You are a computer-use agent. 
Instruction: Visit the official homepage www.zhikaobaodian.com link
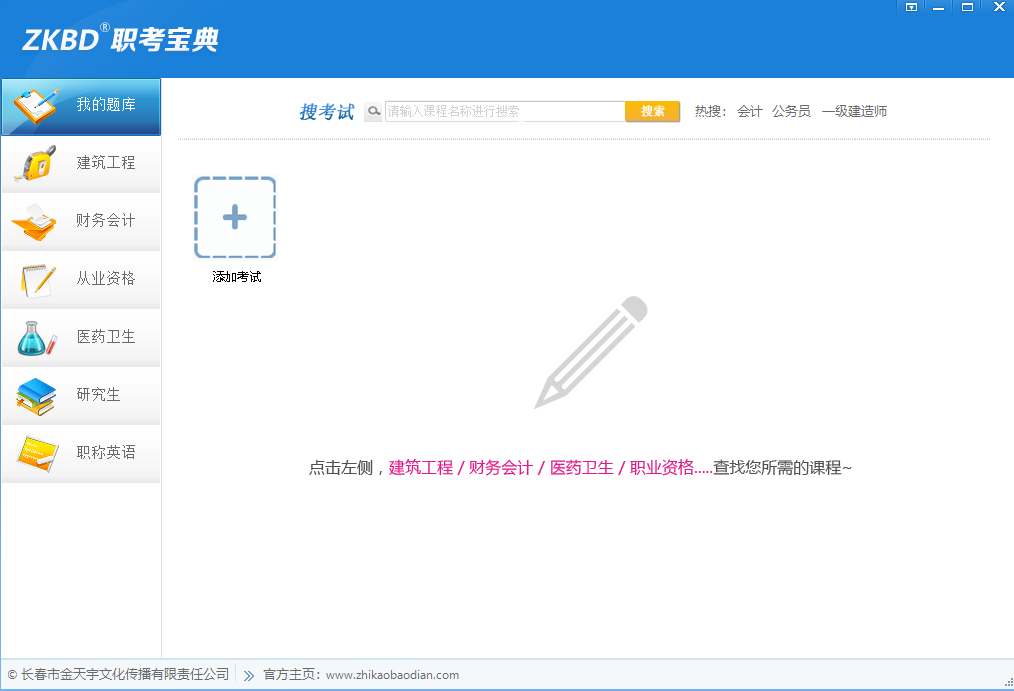pos(391,675)
